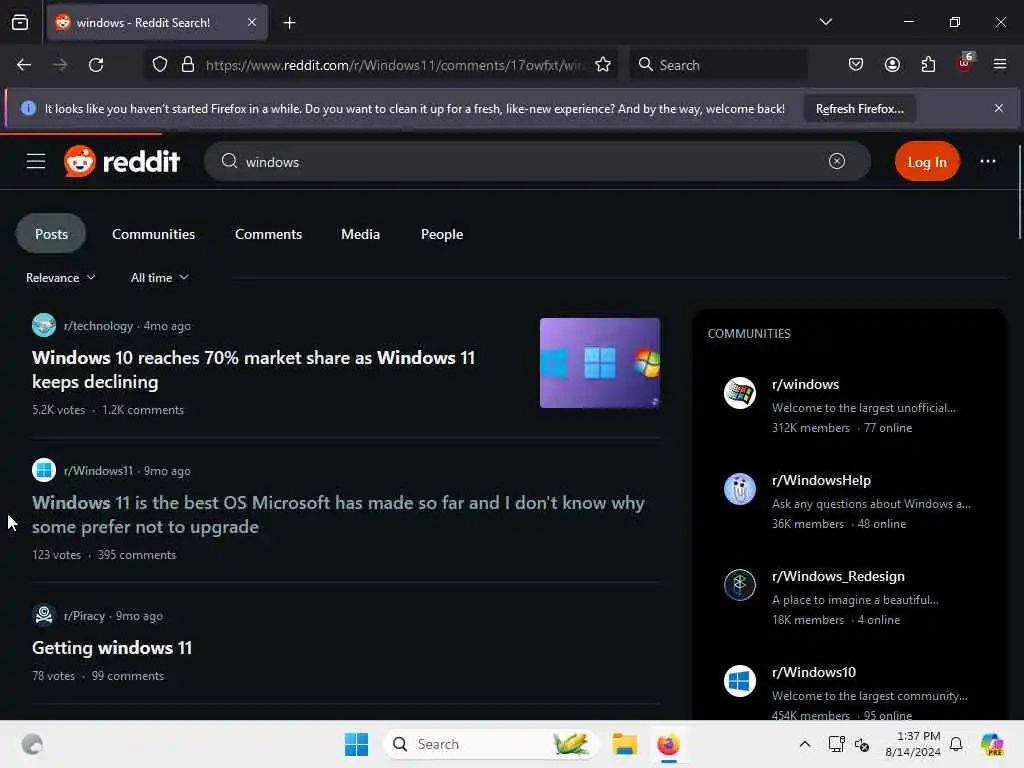Select the windows - Reddit Search browser tab
The image size is (1024, 768).
click(157, 23)
